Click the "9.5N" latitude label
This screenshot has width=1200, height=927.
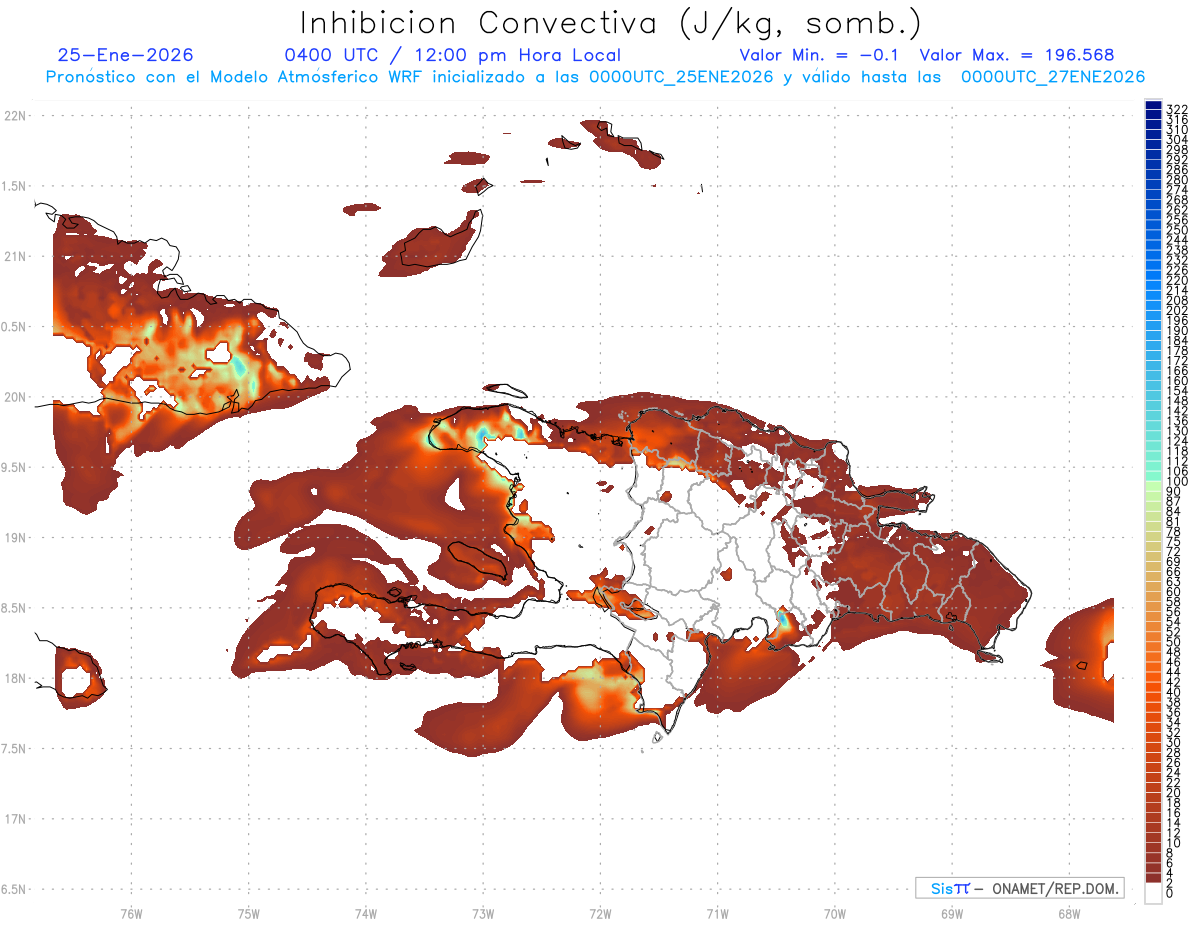pyautogui.click(x=14, y=467)
